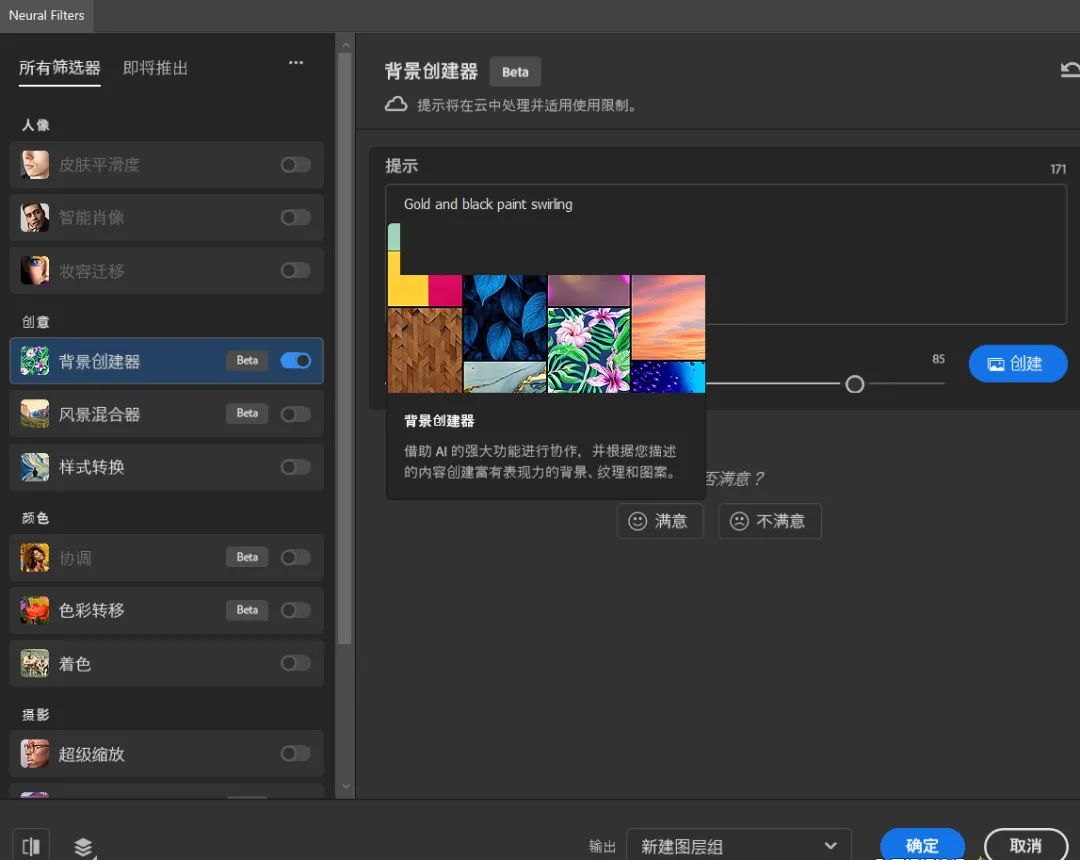
Task: Click the blue 创建 button
Action: click(x=1018, y=364)
